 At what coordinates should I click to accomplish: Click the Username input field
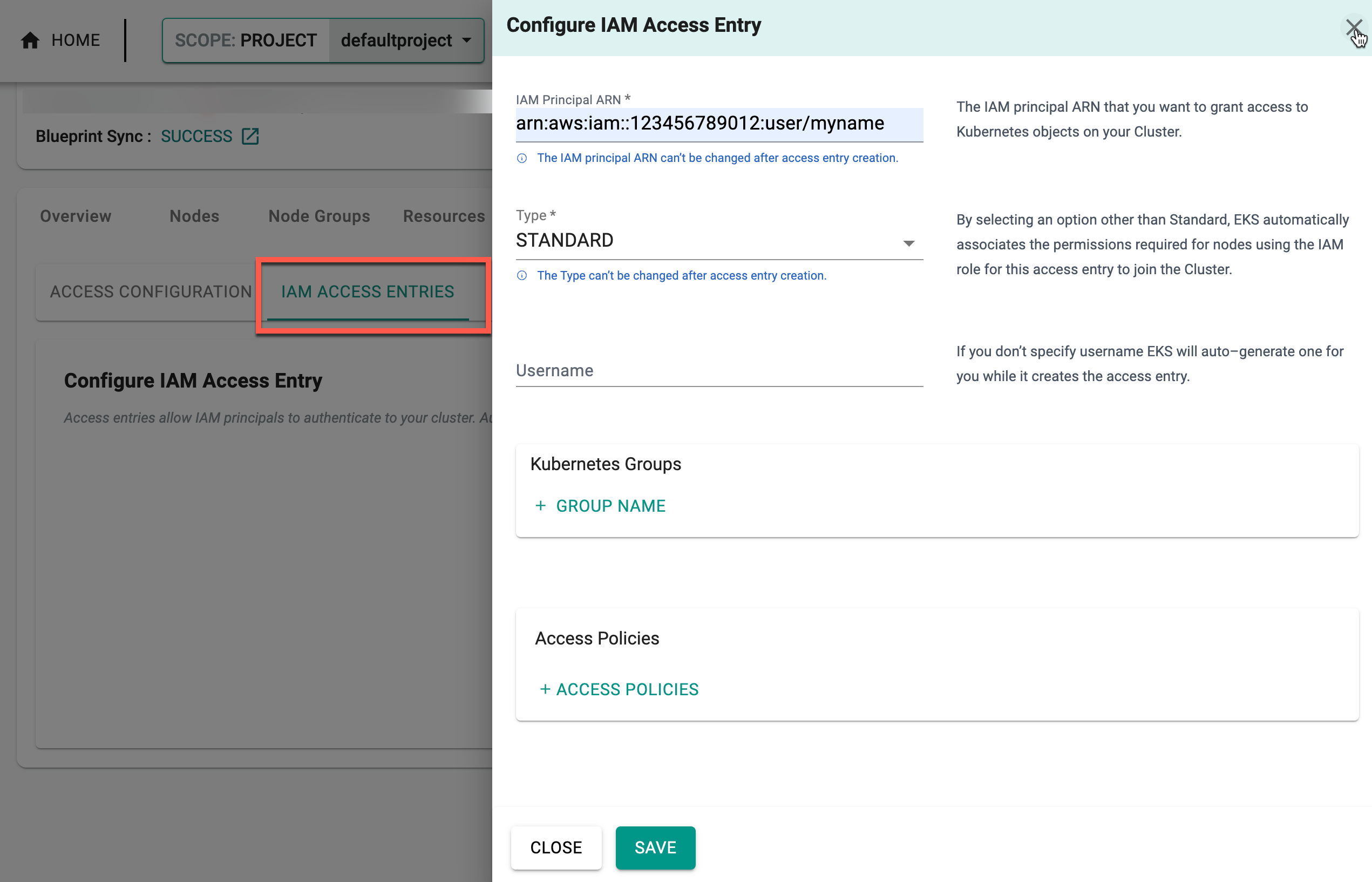pos(719,370)
